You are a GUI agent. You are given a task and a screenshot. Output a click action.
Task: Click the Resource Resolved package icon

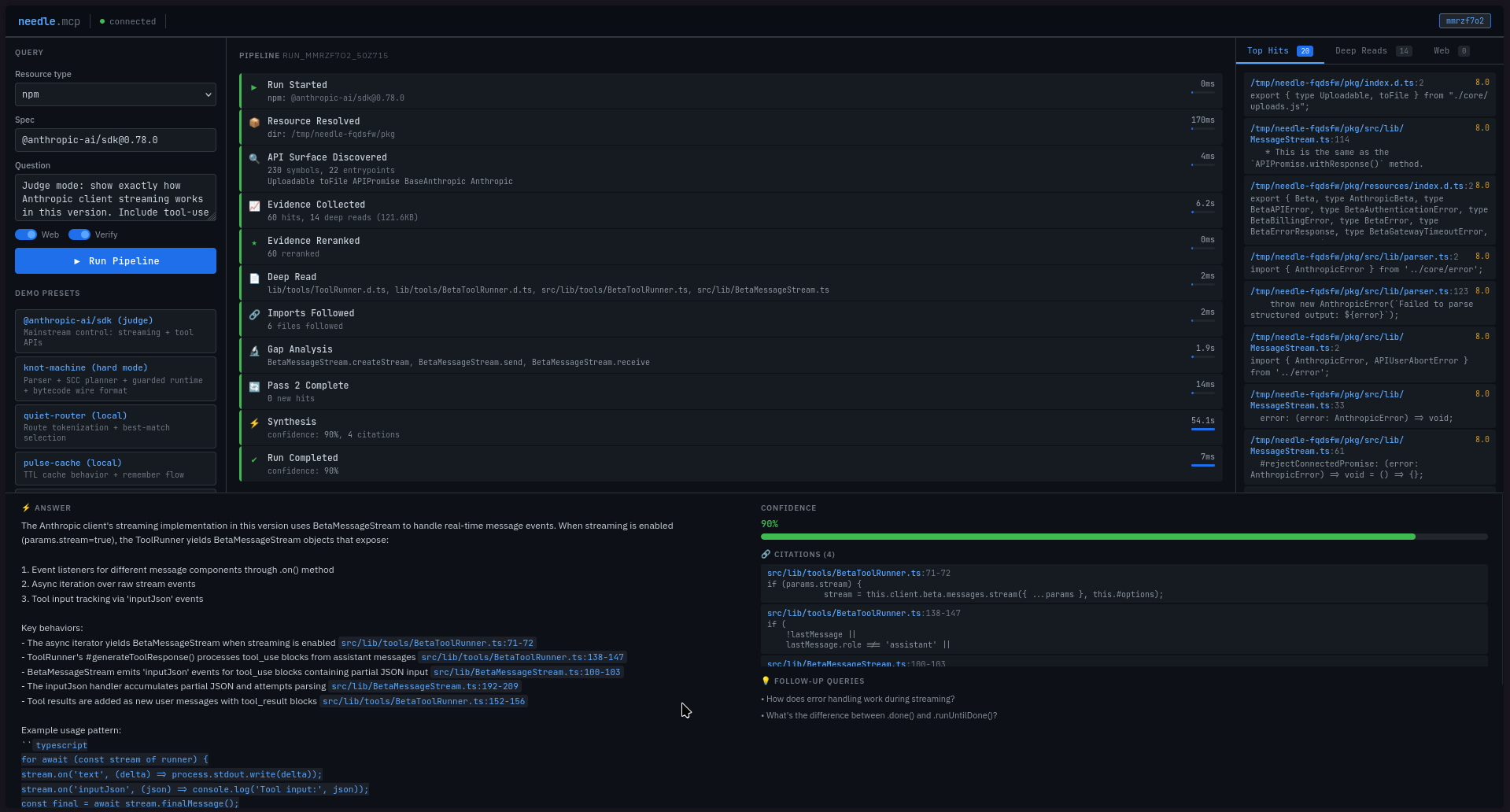pyautogui.click(x=254, y=123)
